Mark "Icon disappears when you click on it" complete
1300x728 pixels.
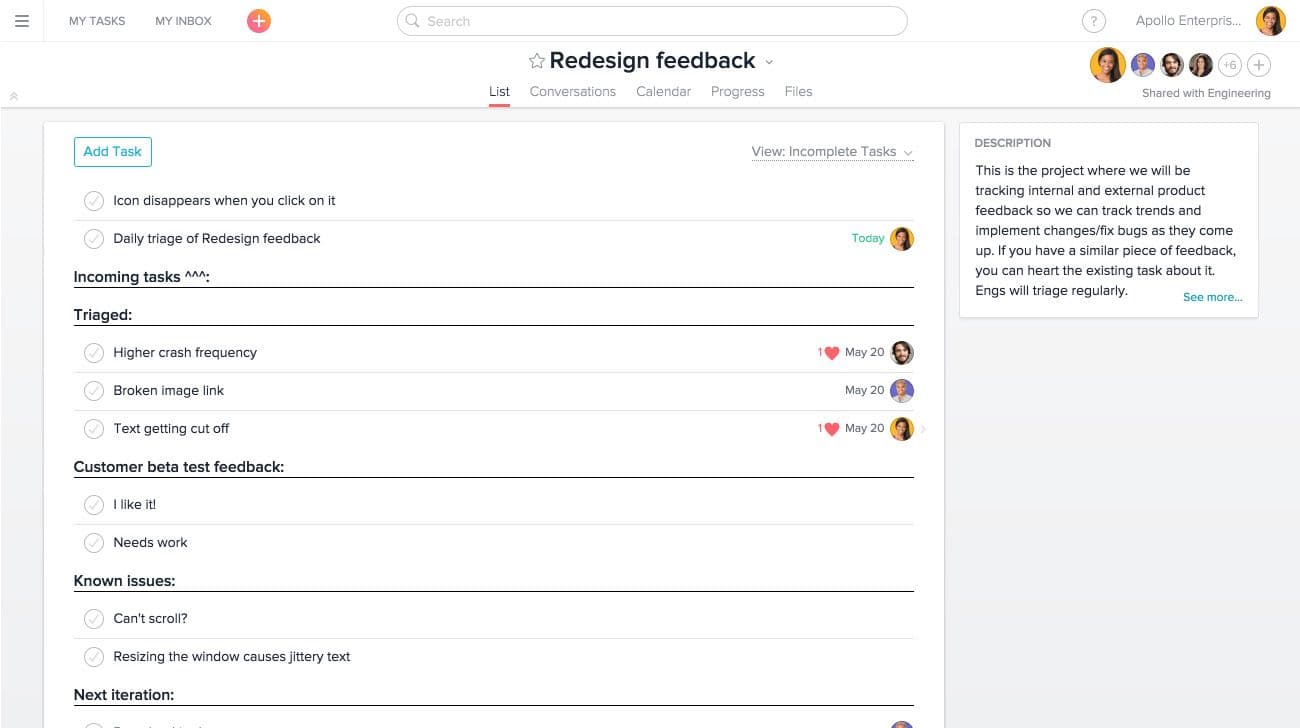(94, 200)
